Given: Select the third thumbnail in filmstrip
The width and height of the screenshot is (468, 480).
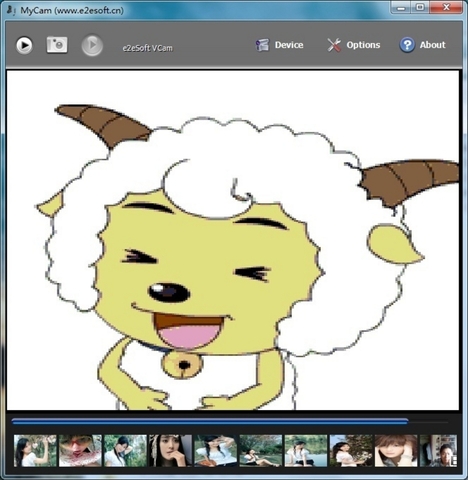Looking at the screenshot, I should tap(125, 450).
